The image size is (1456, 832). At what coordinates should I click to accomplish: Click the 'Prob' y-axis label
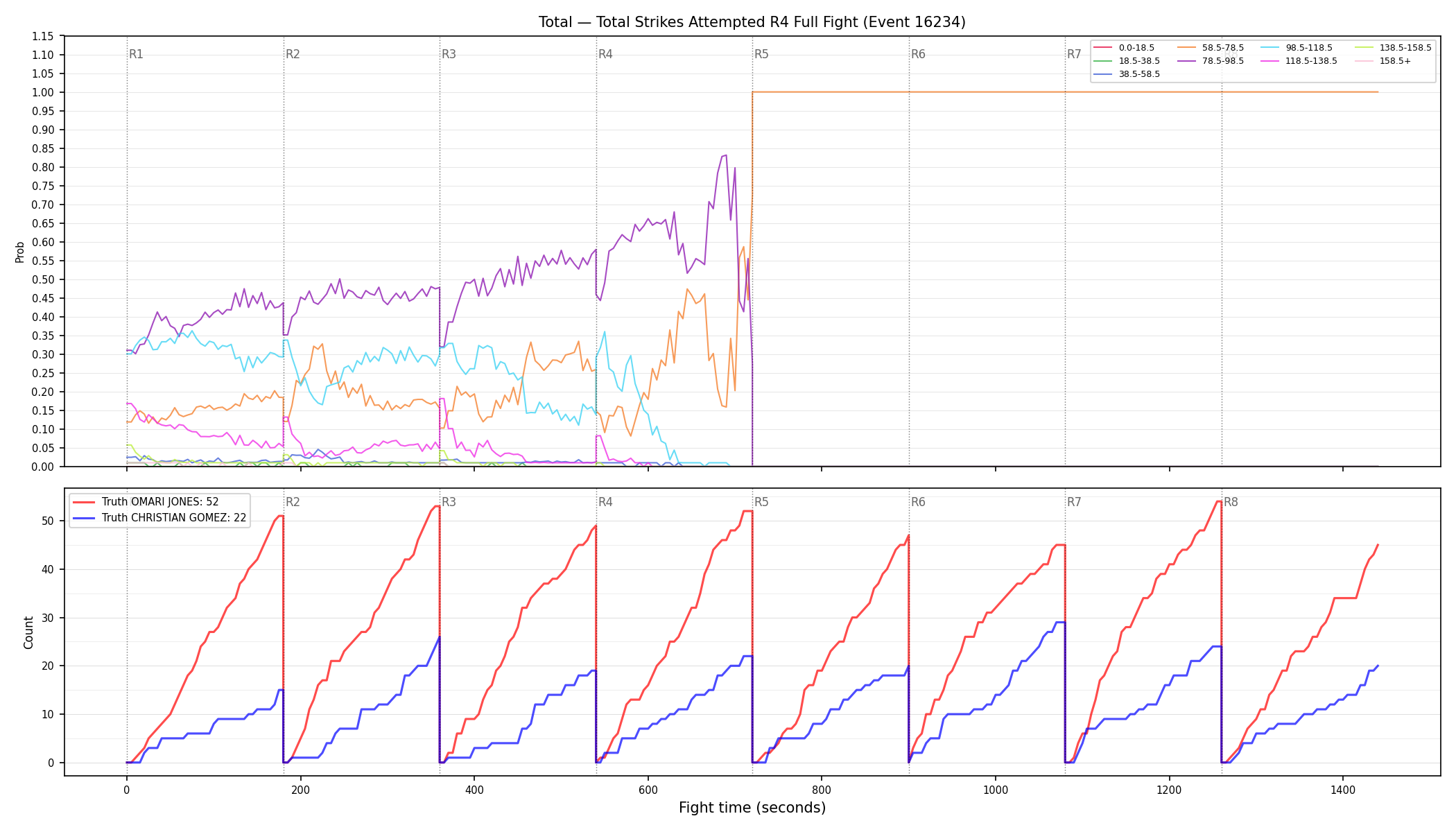pos(20,252)
